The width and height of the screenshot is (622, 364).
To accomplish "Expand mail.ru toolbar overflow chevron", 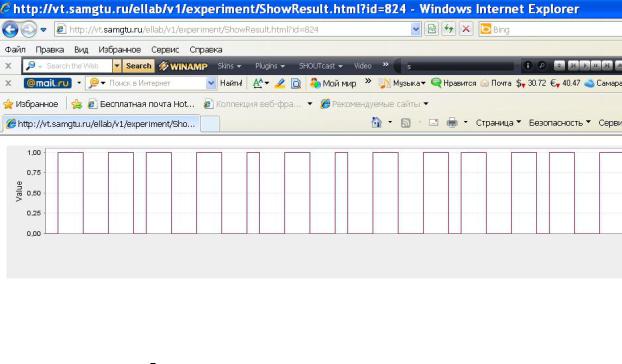I will click(368, 81).
